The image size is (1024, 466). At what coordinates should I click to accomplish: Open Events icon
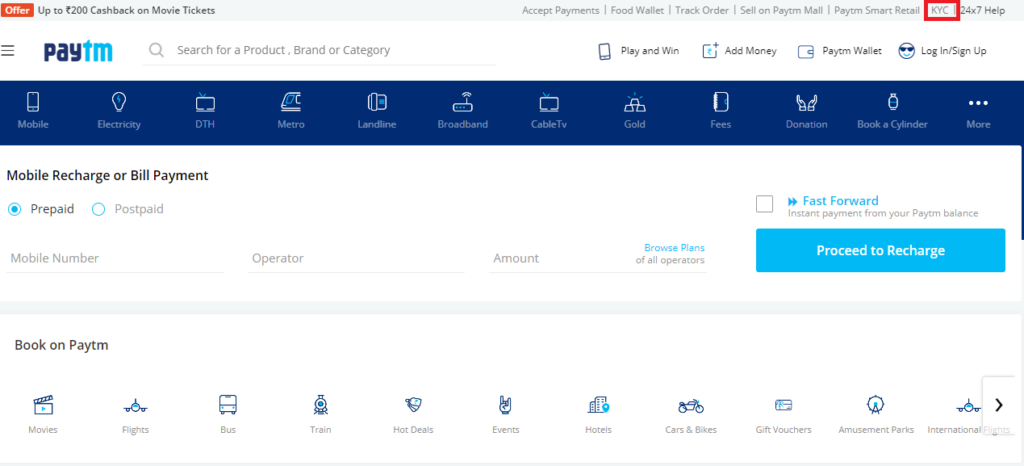[x=505, y=405]
